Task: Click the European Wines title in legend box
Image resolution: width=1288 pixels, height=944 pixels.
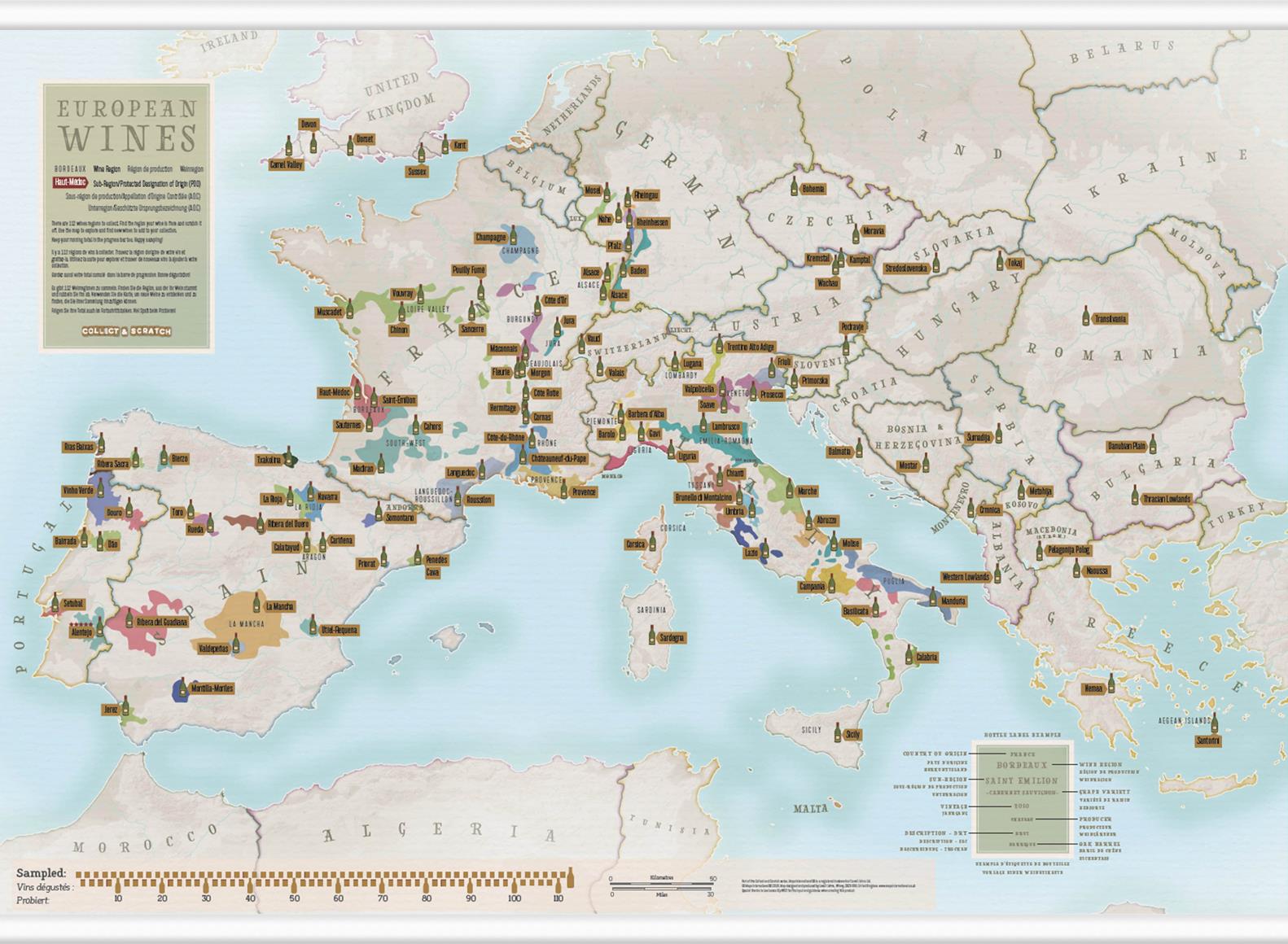Action: (127, 125)
